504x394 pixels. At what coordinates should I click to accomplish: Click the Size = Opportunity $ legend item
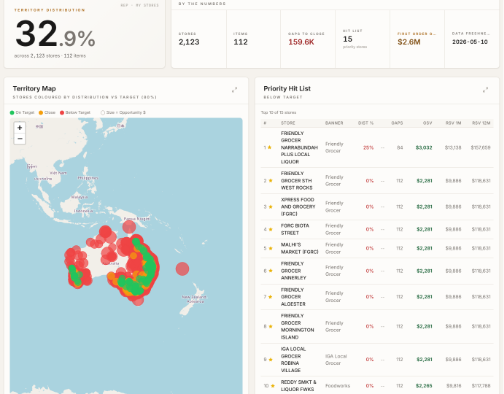coord(123,113)
